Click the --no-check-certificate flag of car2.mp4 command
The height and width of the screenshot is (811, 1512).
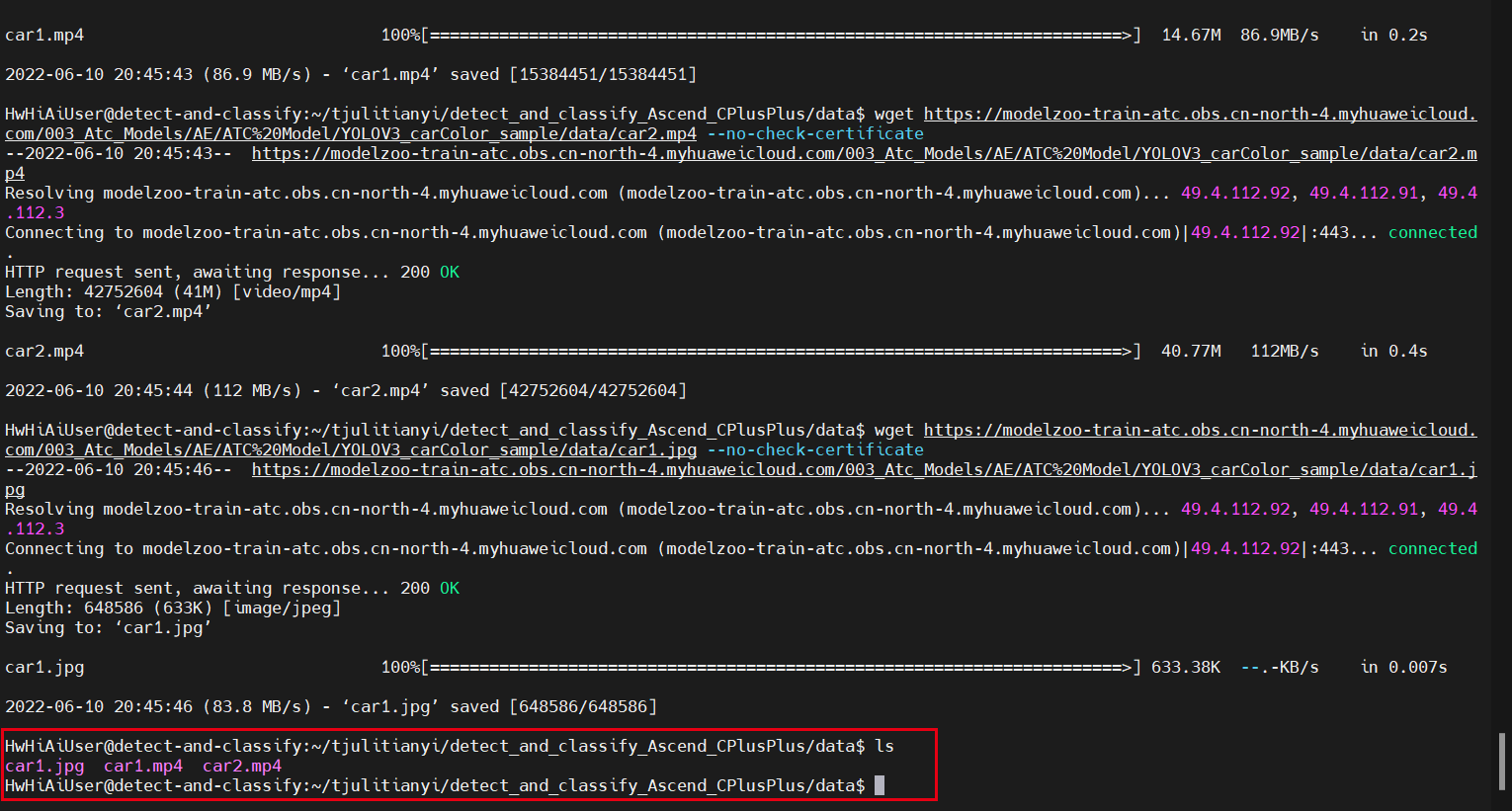815,133
